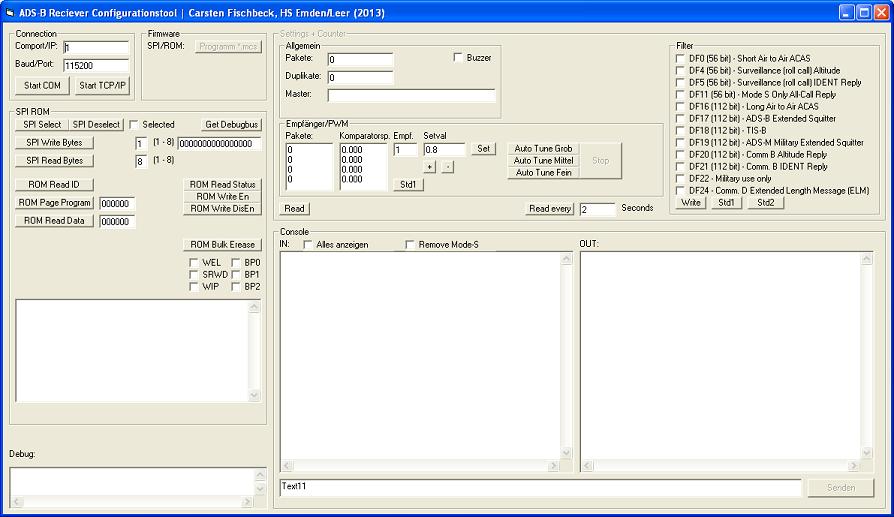
Task: Focus the Comport/IP input field
Action: [96, 47]
